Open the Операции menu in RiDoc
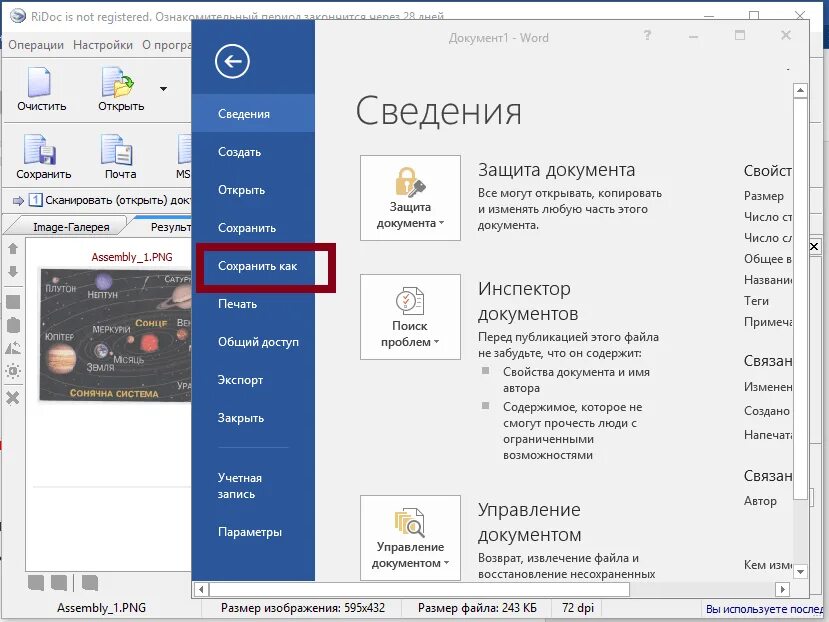 [x=36, y=45]
